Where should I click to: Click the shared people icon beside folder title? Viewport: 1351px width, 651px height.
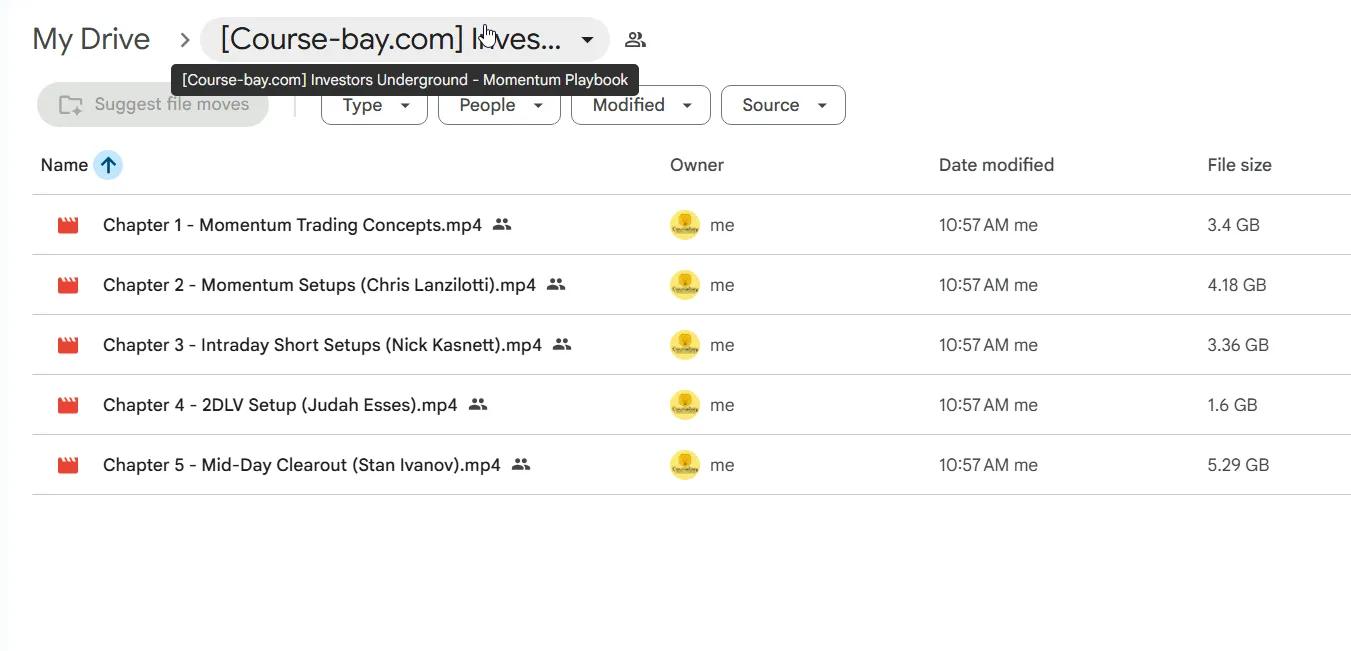(635, 40)
